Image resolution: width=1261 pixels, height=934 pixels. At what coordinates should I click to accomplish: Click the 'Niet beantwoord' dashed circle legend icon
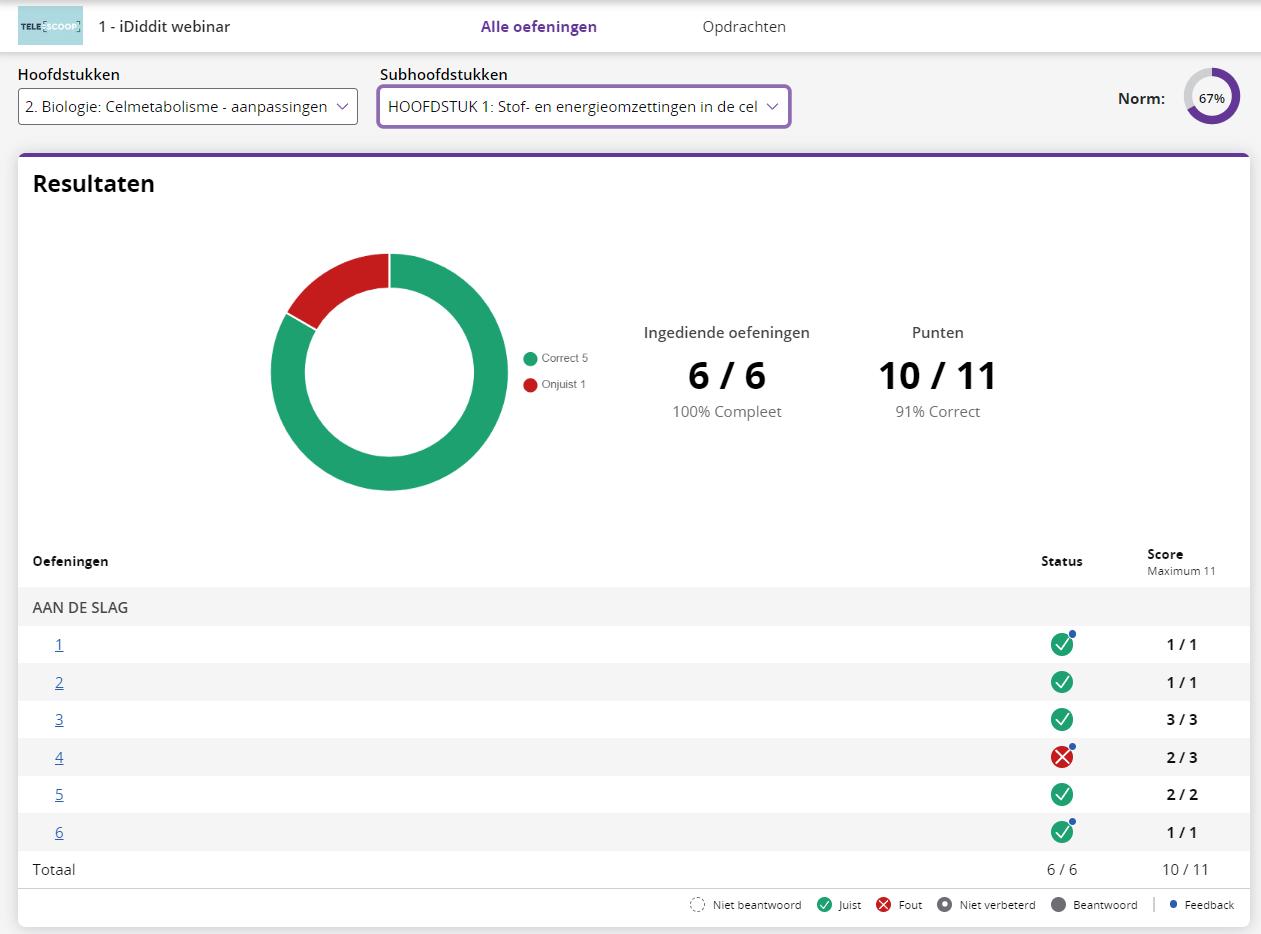(x=697, y=905)
